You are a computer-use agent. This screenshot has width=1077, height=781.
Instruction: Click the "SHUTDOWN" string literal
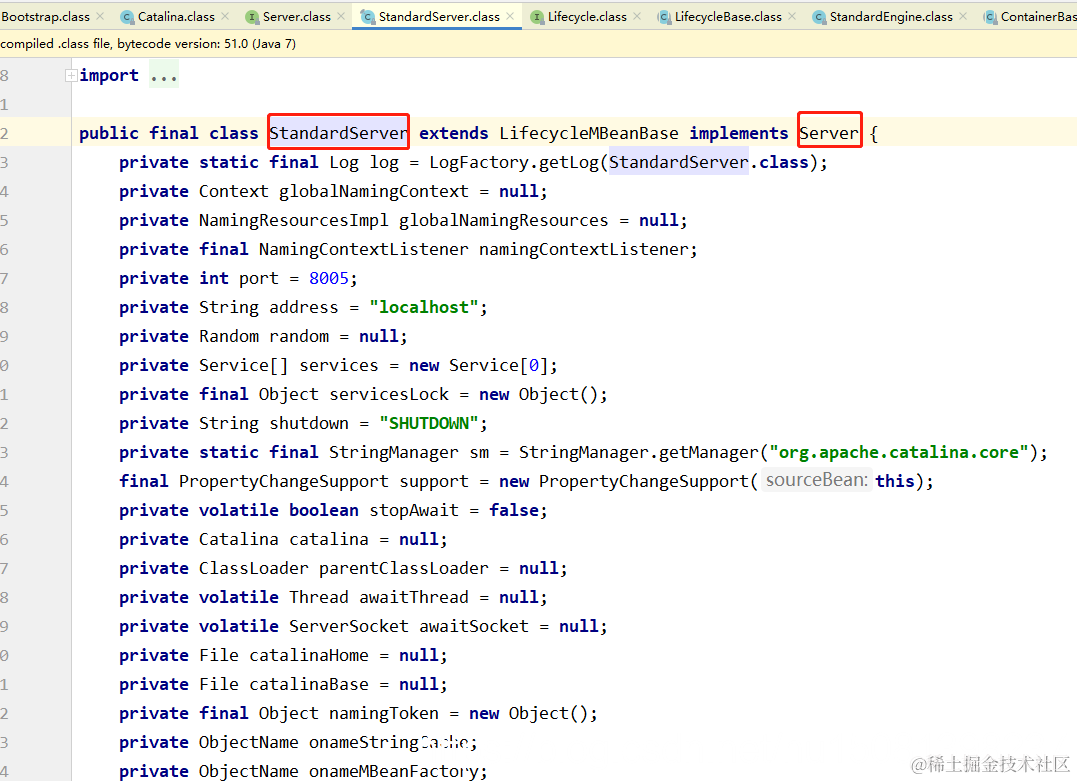pyautogui.click(x=429, y=423)
